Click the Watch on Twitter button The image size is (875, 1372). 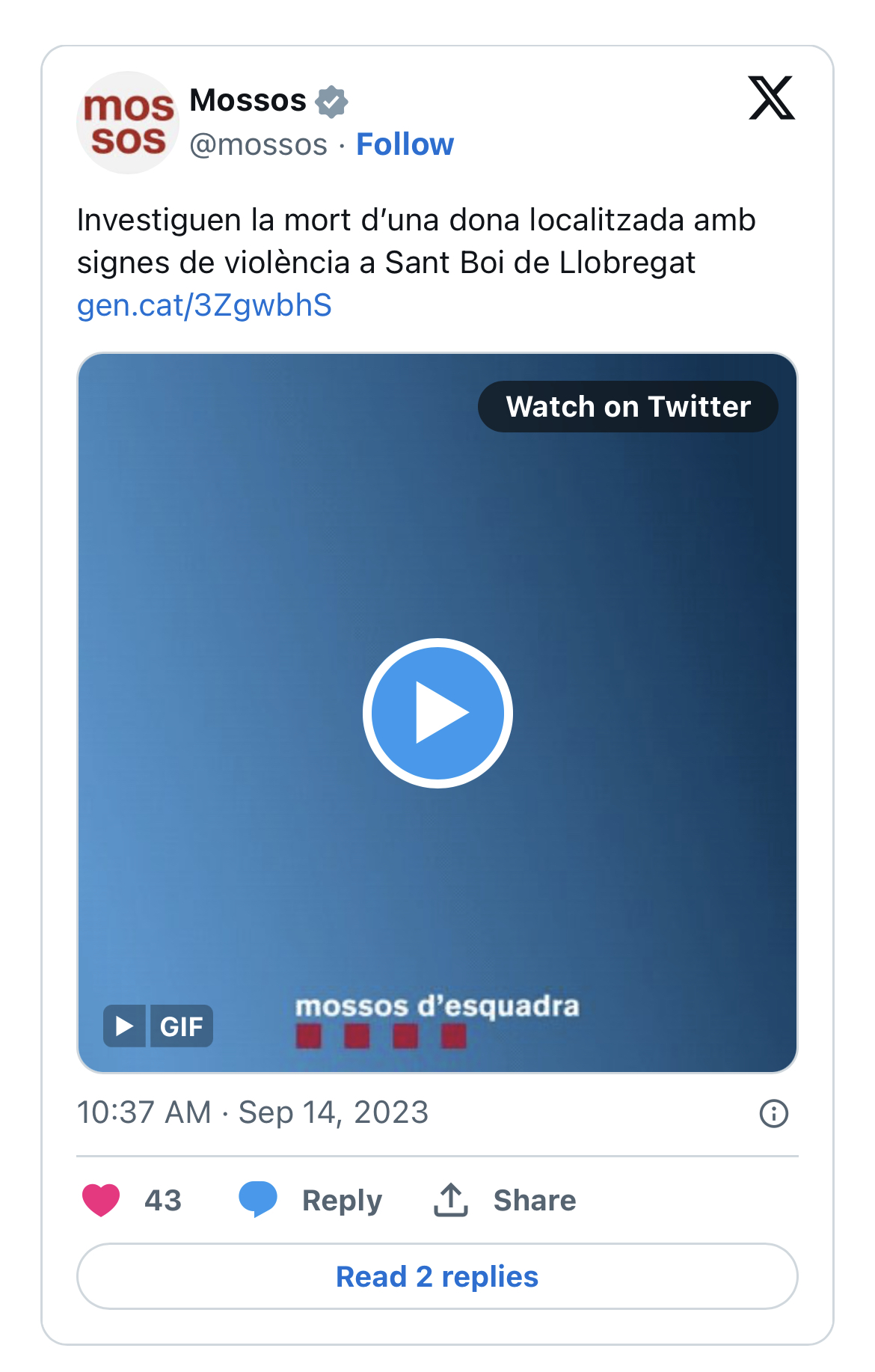627,407
